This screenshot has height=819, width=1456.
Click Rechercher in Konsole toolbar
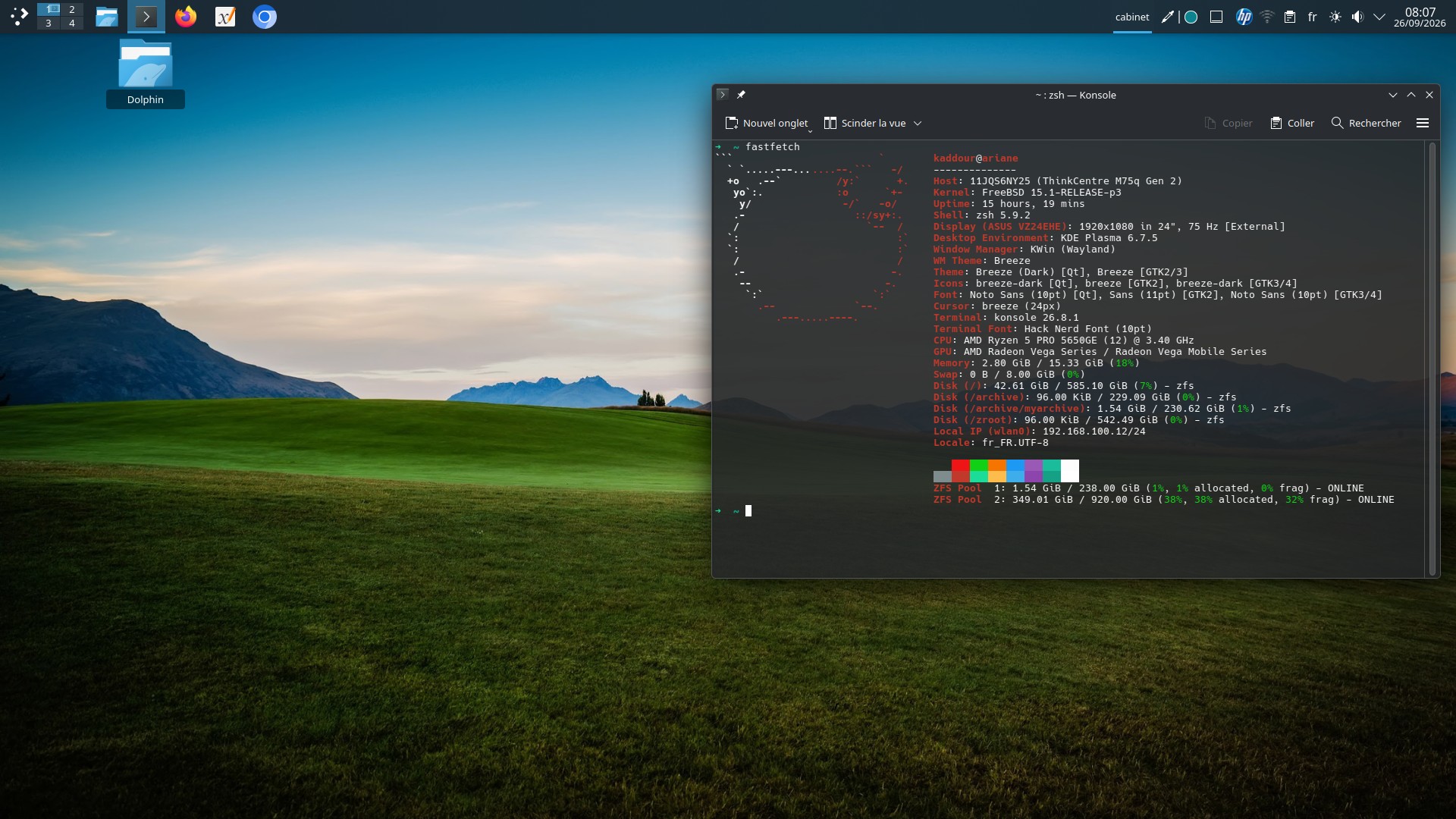1367,123
